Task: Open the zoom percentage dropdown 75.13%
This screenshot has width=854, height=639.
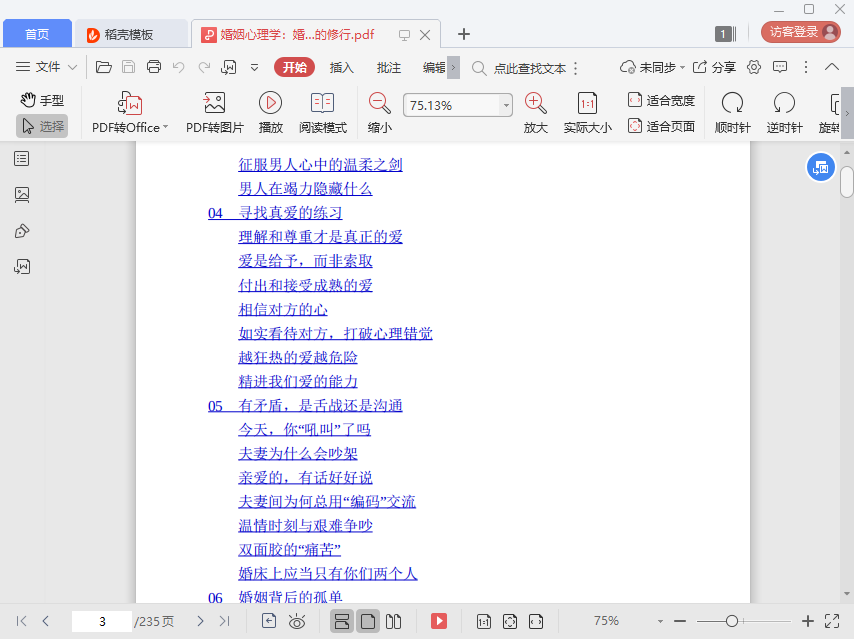Action: point(506,105)
